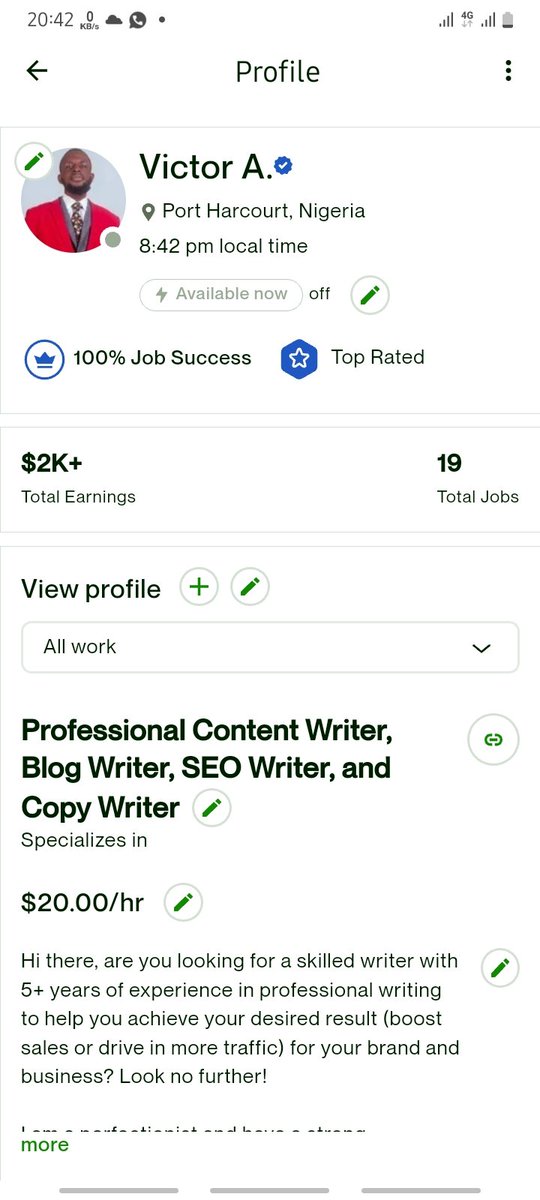Screen dimensions: 540x1200
Task: Tap the 100% Job Success badge
Action: point(138,358)
